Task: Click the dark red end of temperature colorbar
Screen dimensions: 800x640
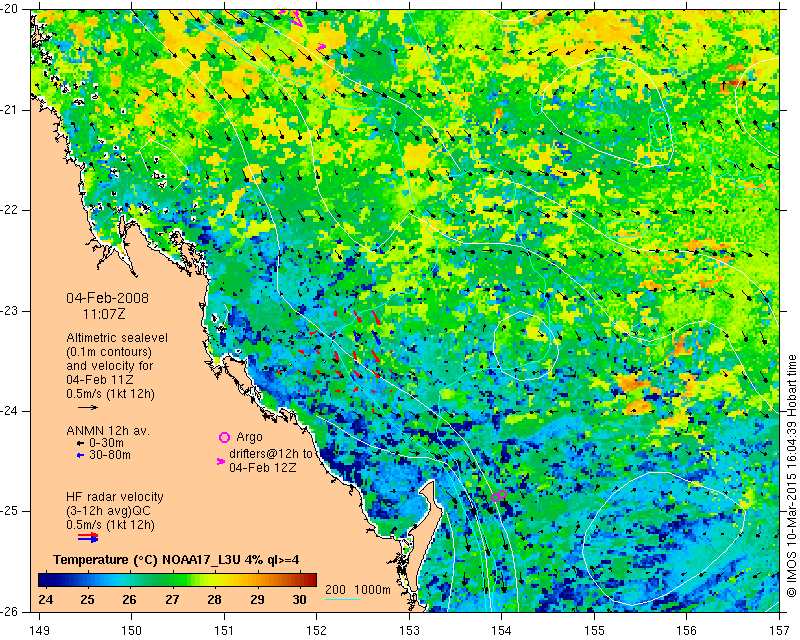Action: click(x=311, y=580)
